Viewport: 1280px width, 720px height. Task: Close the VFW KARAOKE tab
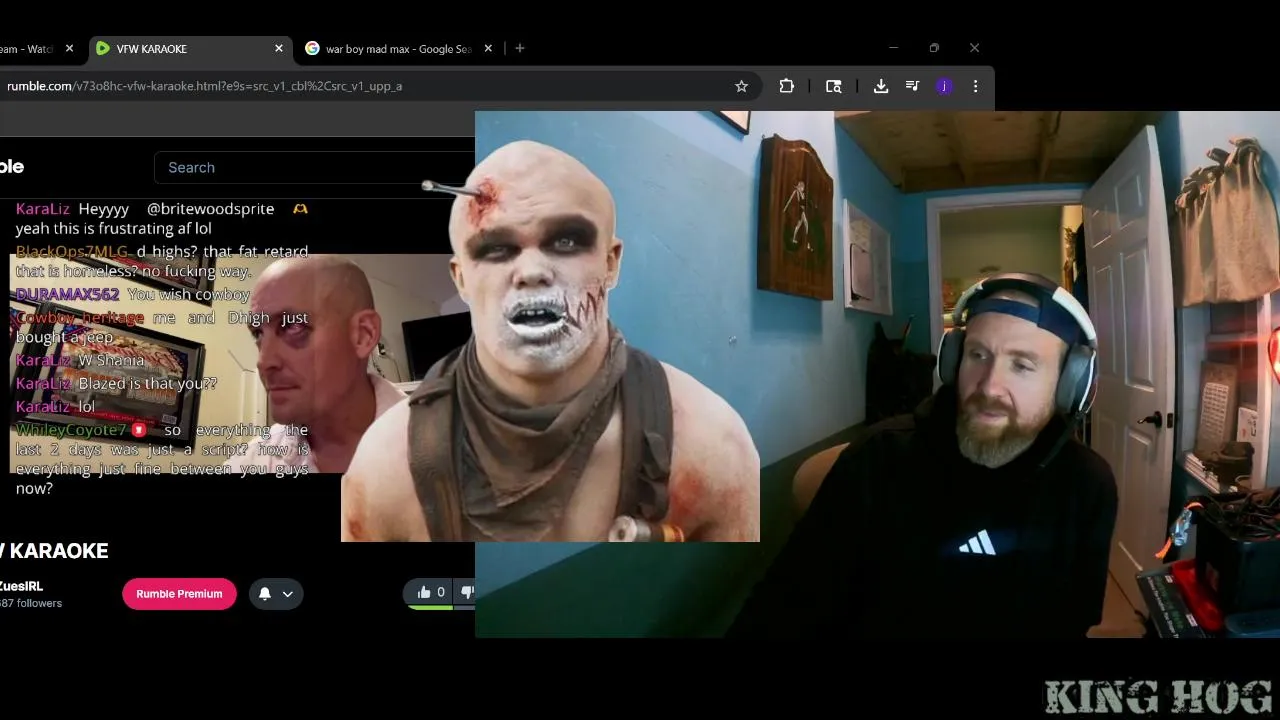coord(279,48)
